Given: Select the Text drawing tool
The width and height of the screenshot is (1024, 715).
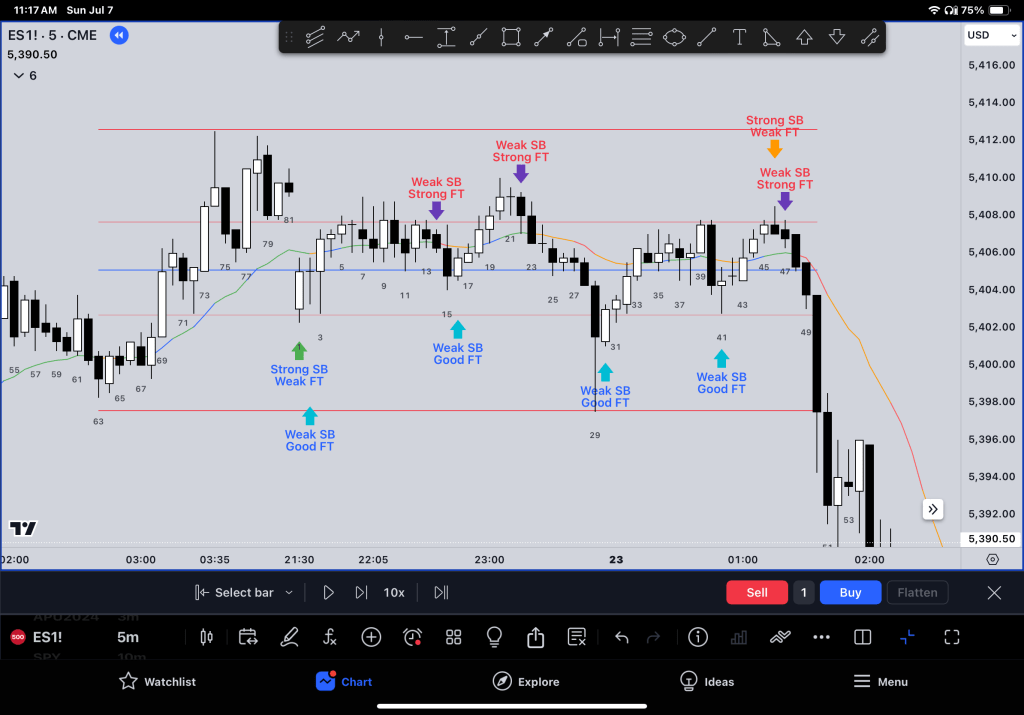Looking at the screenshot, I should pos(739,38).
